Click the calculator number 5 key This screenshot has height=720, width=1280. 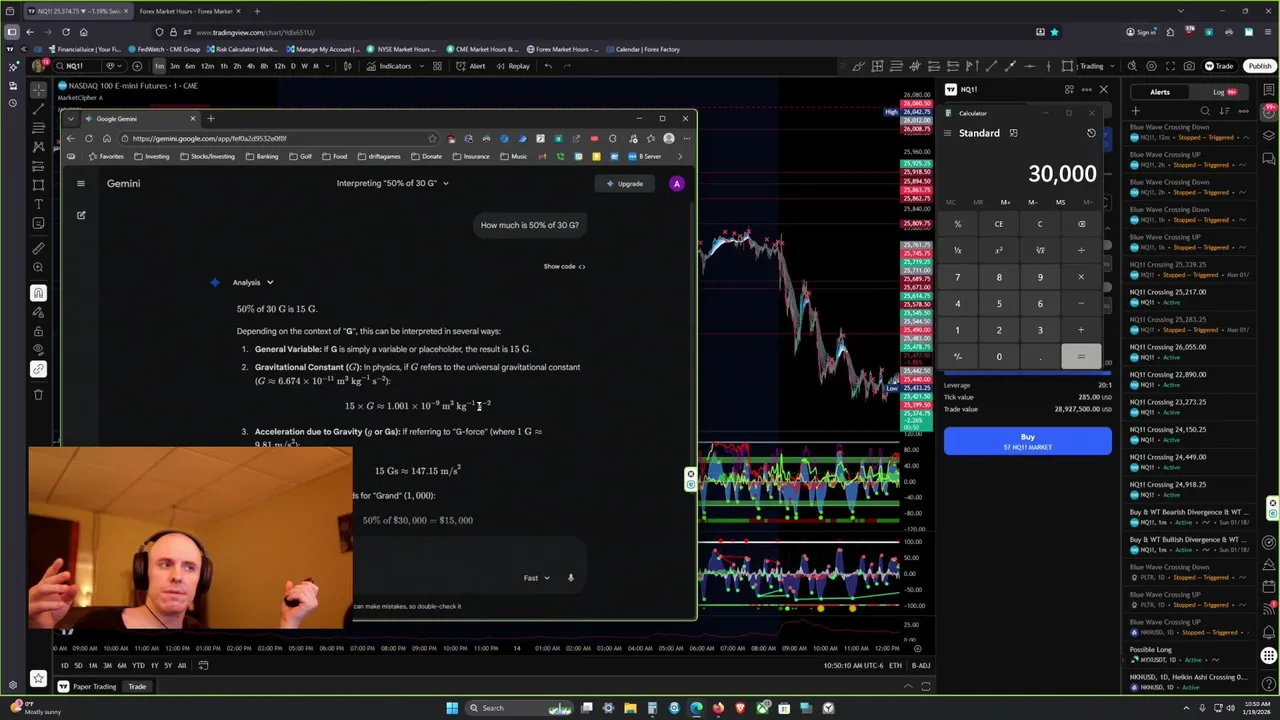pyautogui.click(x=998, y=303)
